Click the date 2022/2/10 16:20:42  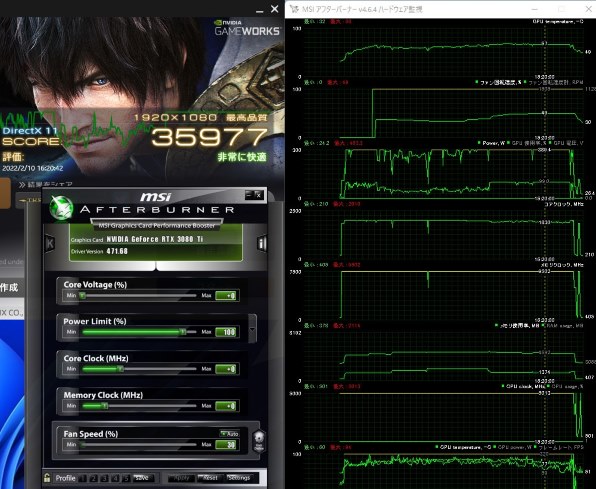coord(33,168)
